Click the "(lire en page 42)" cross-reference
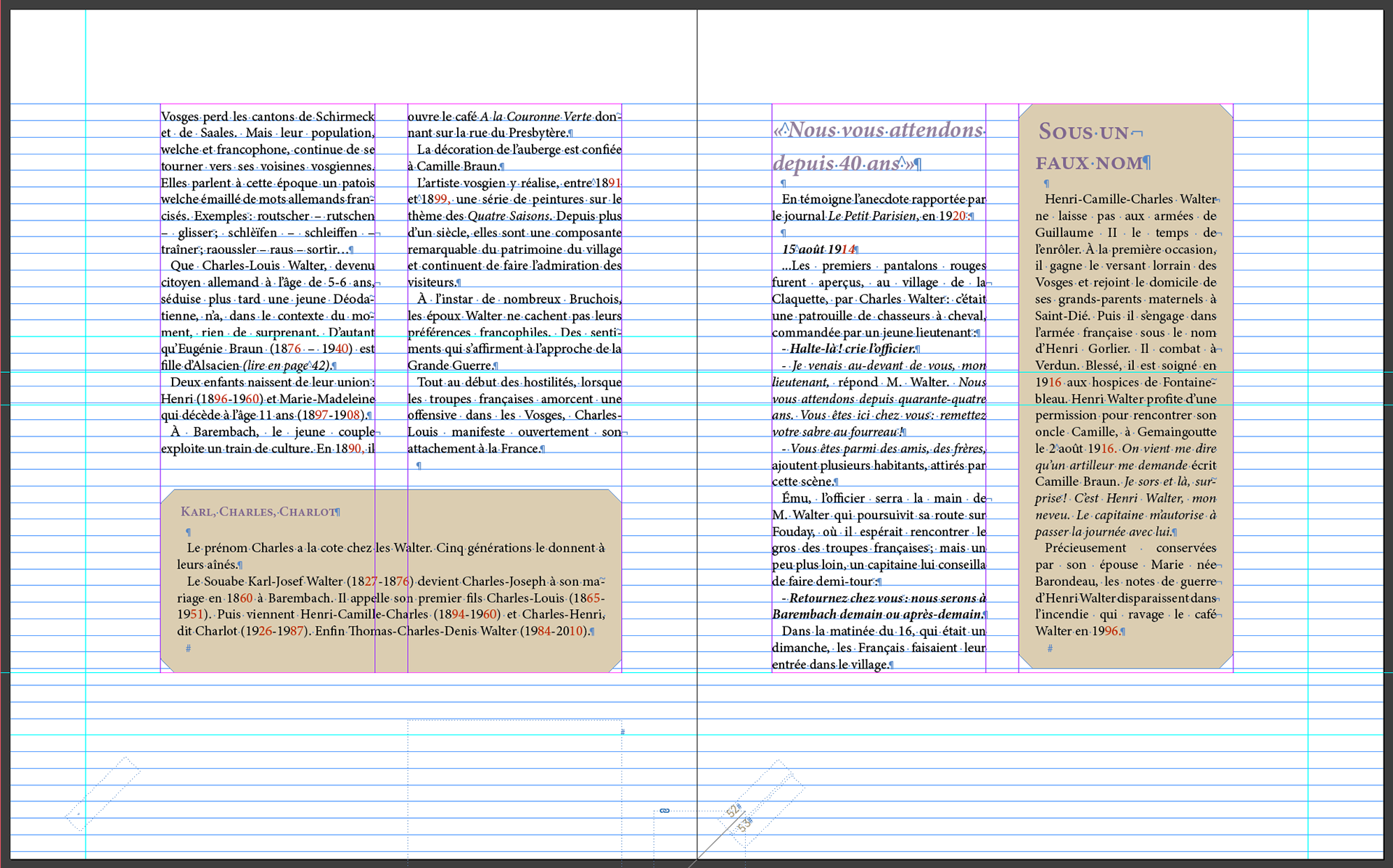1393x868 pixels. click(286, 365)
